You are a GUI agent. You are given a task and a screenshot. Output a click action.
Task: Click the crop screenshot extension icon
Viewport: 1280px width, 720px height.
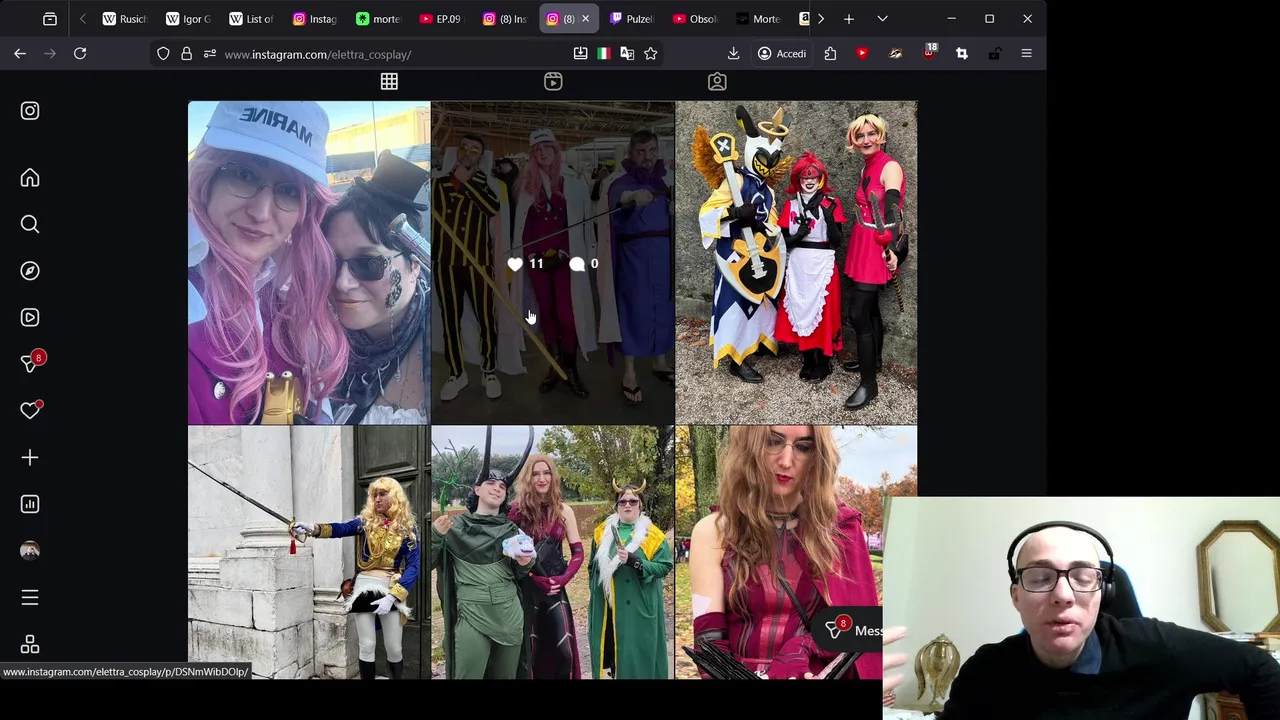point(962,54)
